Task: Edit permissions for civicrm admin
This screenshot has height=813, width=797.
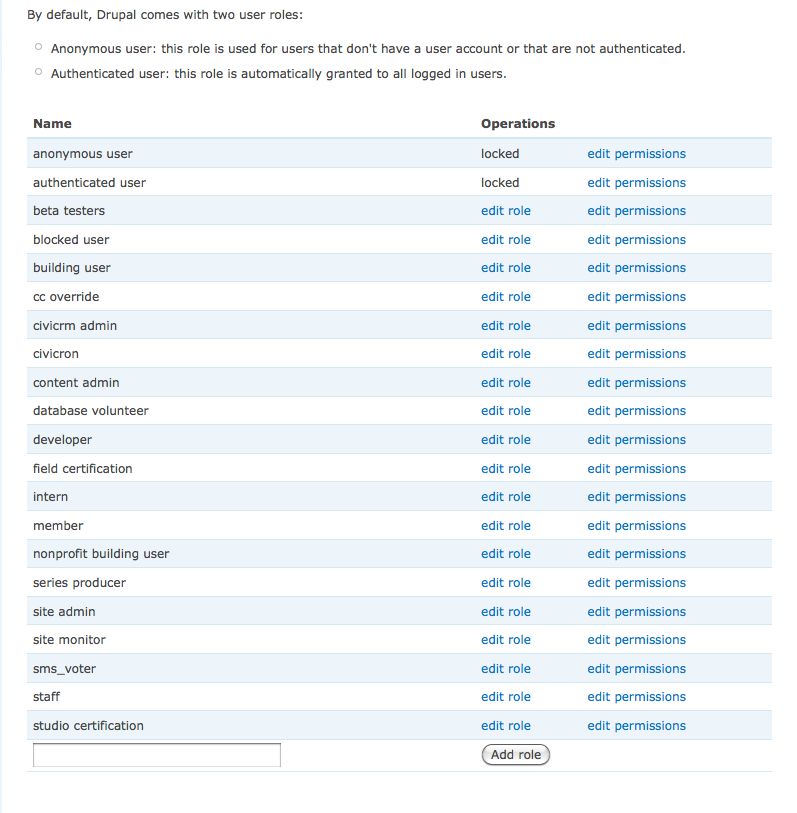Action: coord(636,326)
